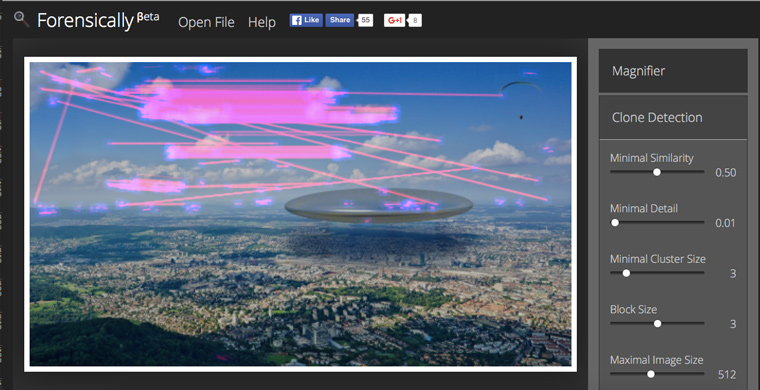Click the Minimal Detail value 0.01
Viewport: 760px width, 390px height.
click(x=726, y=223)
